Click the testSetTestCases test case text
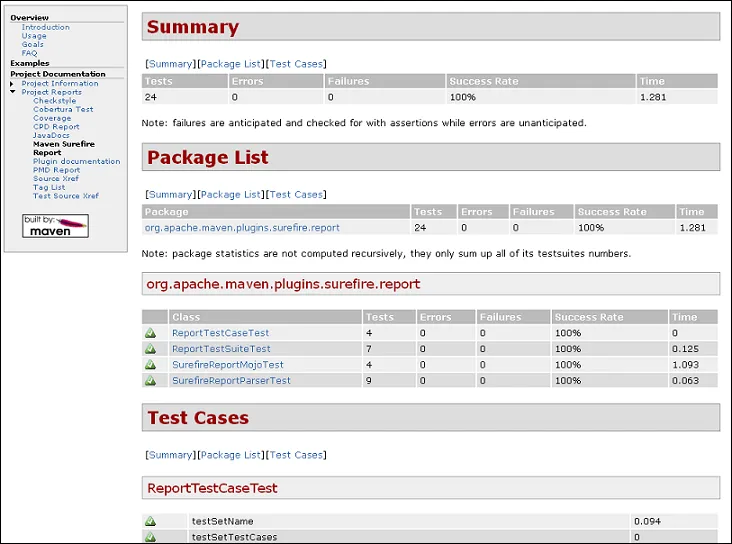Viewport: 732px width, 544px height. pyautogui.click(x=234, y=537)
